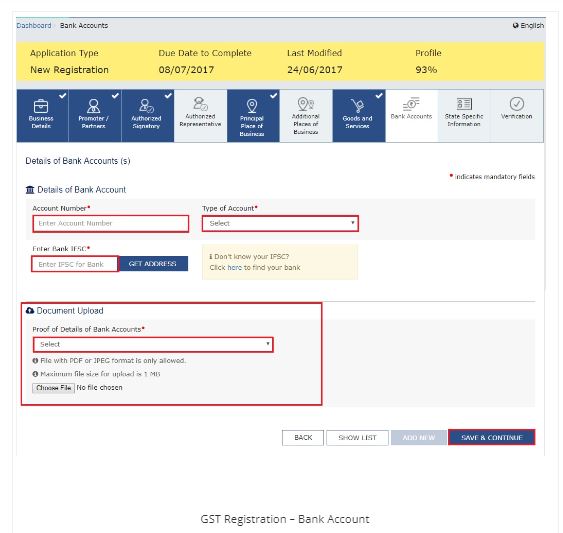Go to Dashboard breadcrumb link

(x=34, y=26)
